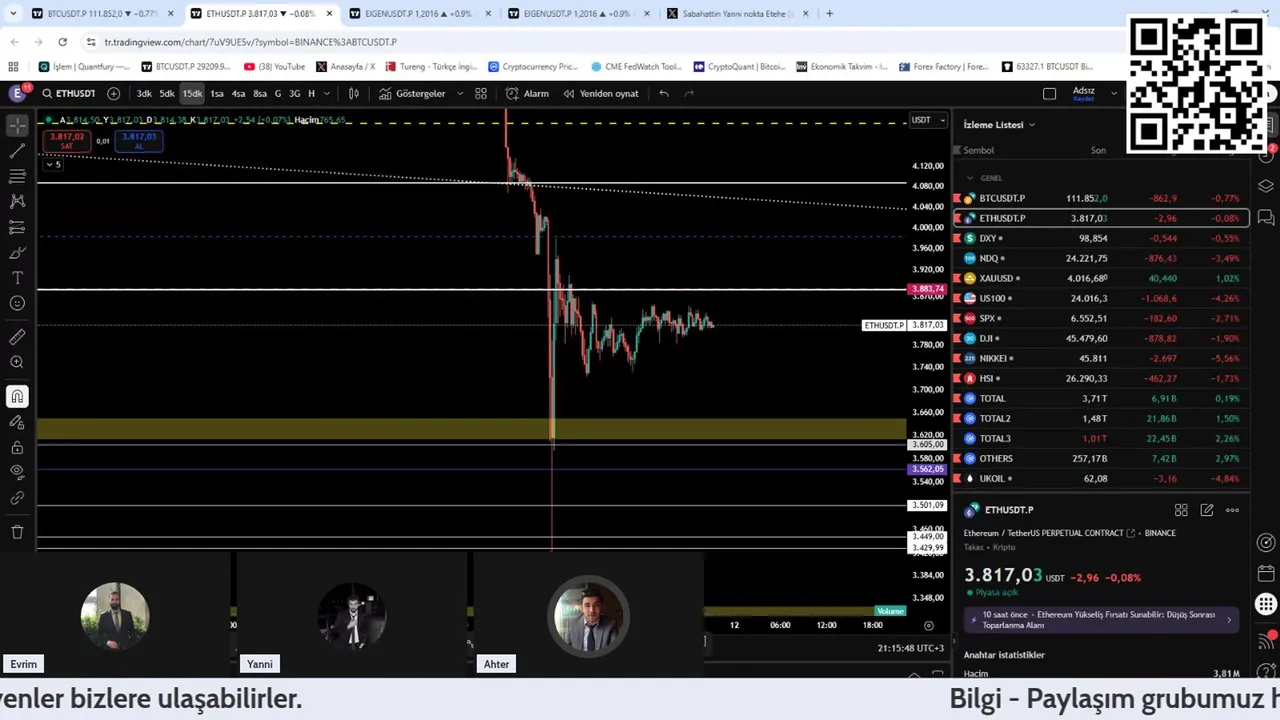Open the Ethereum Yükseliş Fırsatı news headline
1280x720 pixels.
point(1100,619)
